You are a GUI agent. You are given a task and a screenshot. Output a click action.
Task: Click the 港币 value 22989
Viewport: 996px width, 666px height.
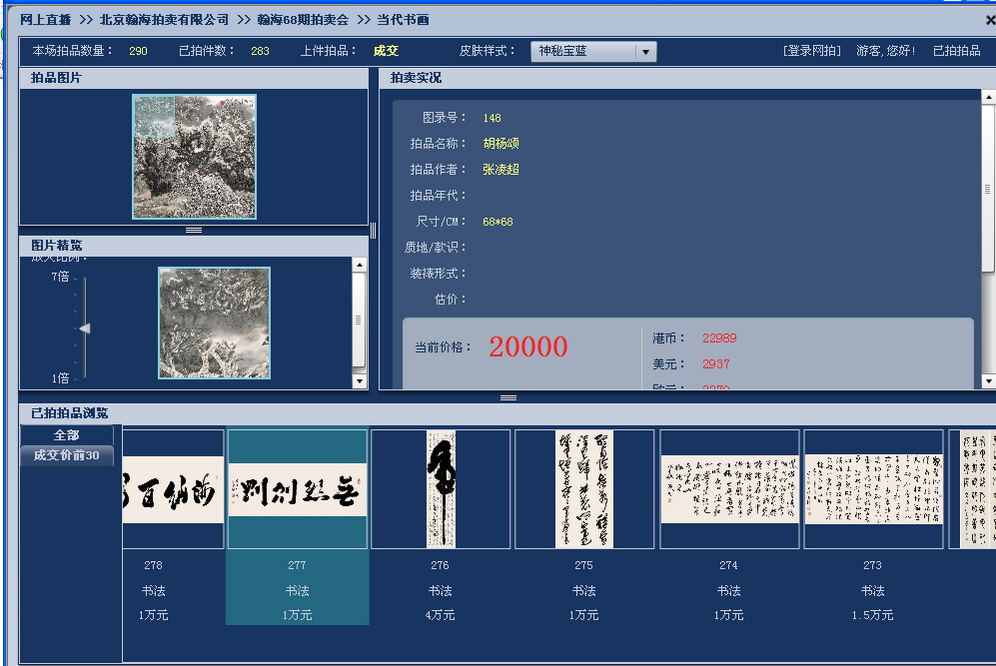click(x=719, y=338)
